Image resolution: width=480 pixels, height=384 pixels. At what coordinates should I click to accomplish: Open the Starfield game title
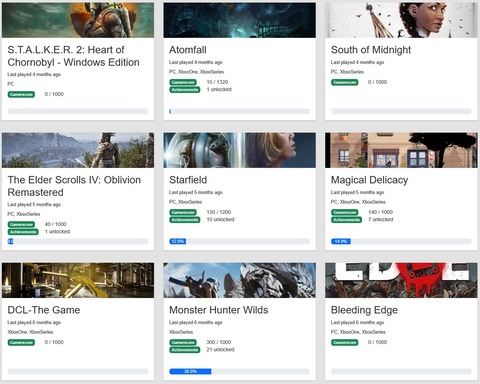(x=188, y=180)
